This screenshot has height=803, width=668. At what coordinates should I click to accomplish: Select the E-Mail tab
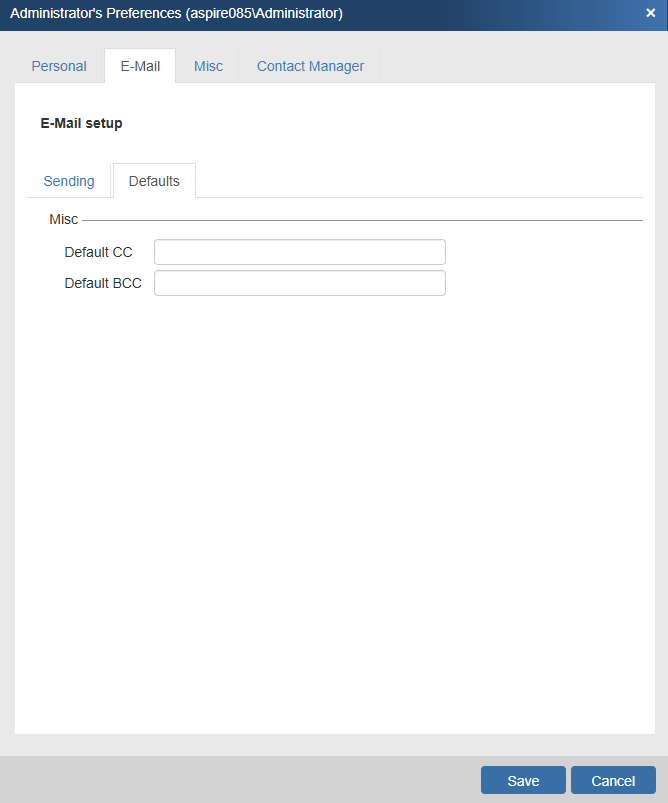tap(140, 66)
